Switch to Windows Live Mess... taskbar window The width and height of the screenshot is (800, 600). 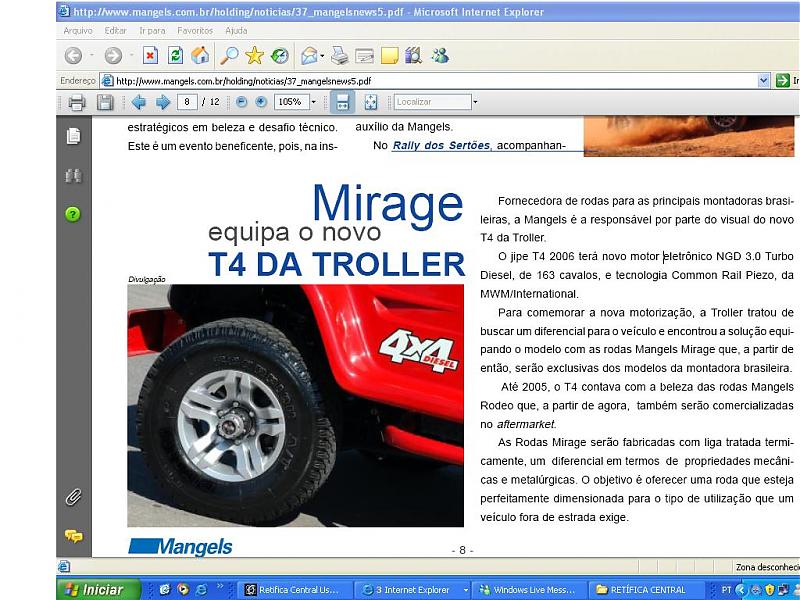(530, 590)
